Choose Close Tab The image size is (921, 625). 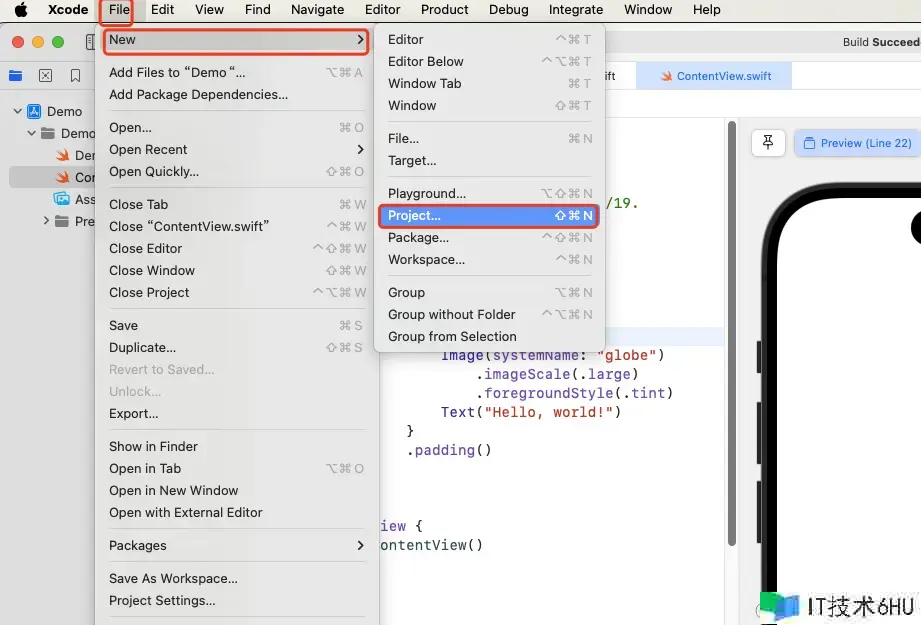point(236,204)
